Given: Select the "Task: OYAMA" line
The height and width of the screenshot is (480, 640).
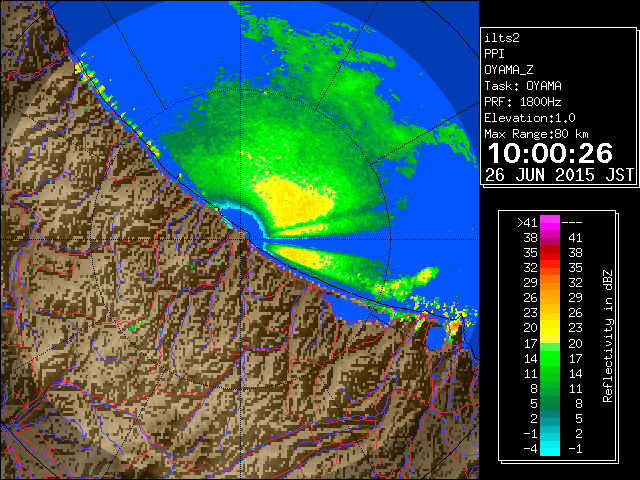Looking at the screenshot, I should [523, 86].
